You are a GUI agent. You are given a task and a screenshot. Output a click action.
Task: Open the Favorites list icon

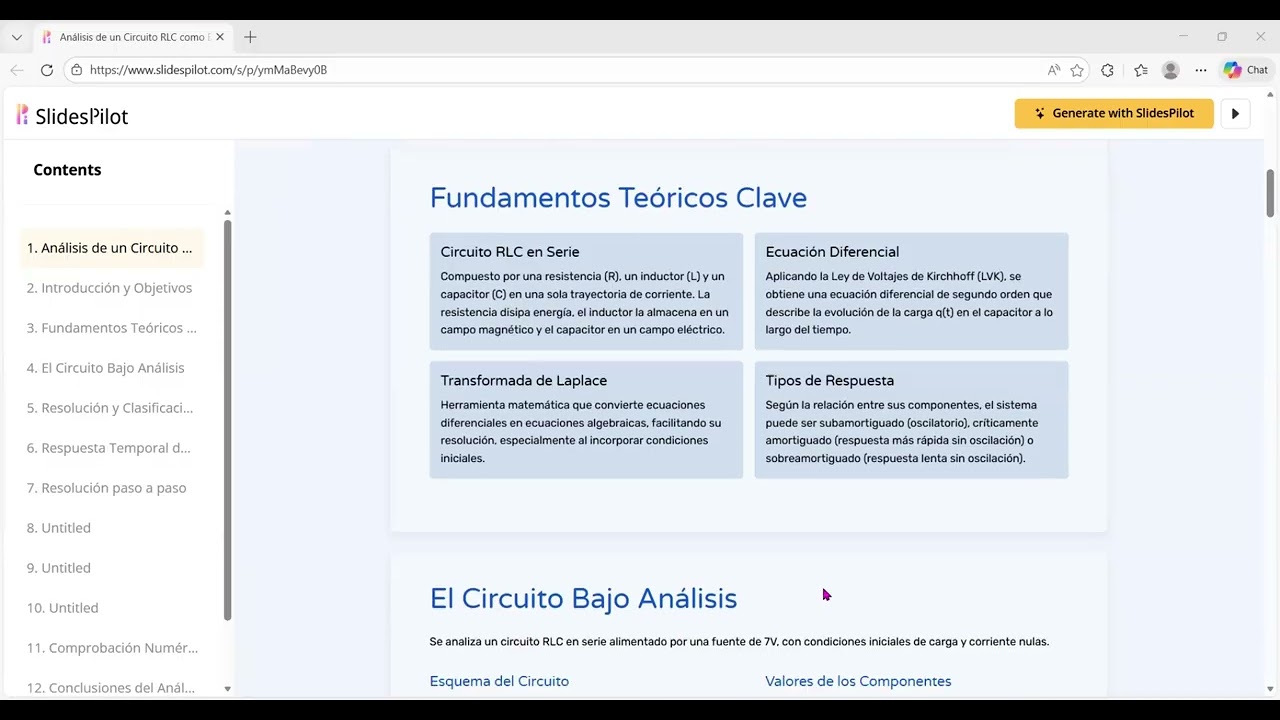(1141, 70)
